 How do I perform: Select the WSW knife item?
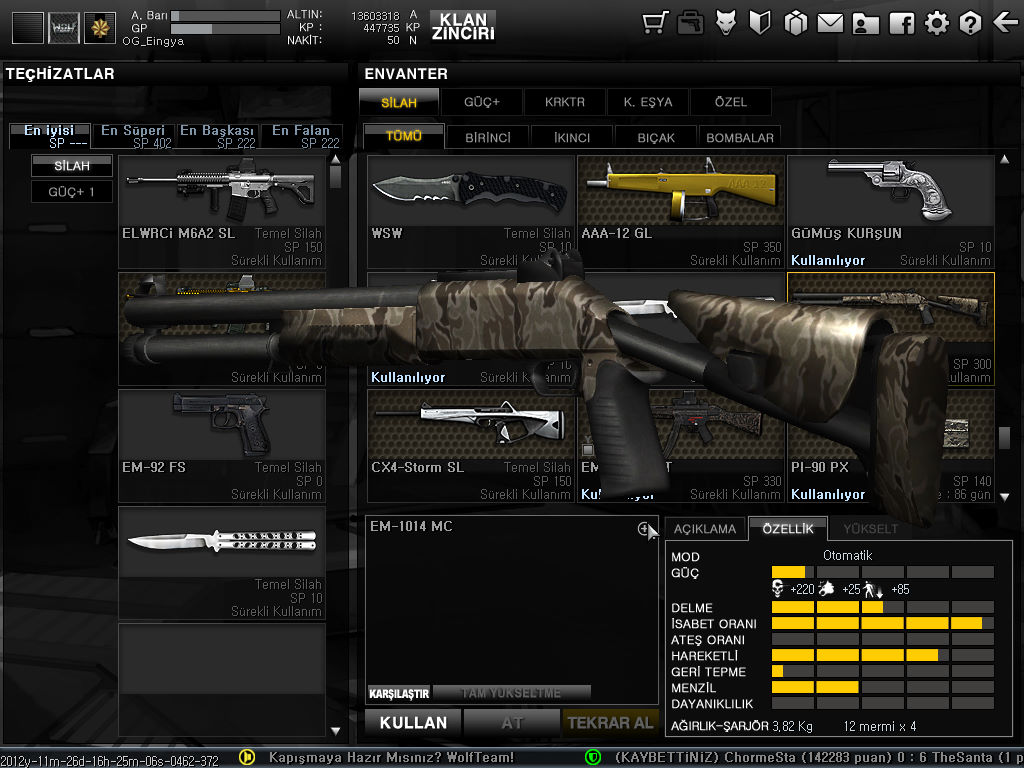click(x=470, y=212)
